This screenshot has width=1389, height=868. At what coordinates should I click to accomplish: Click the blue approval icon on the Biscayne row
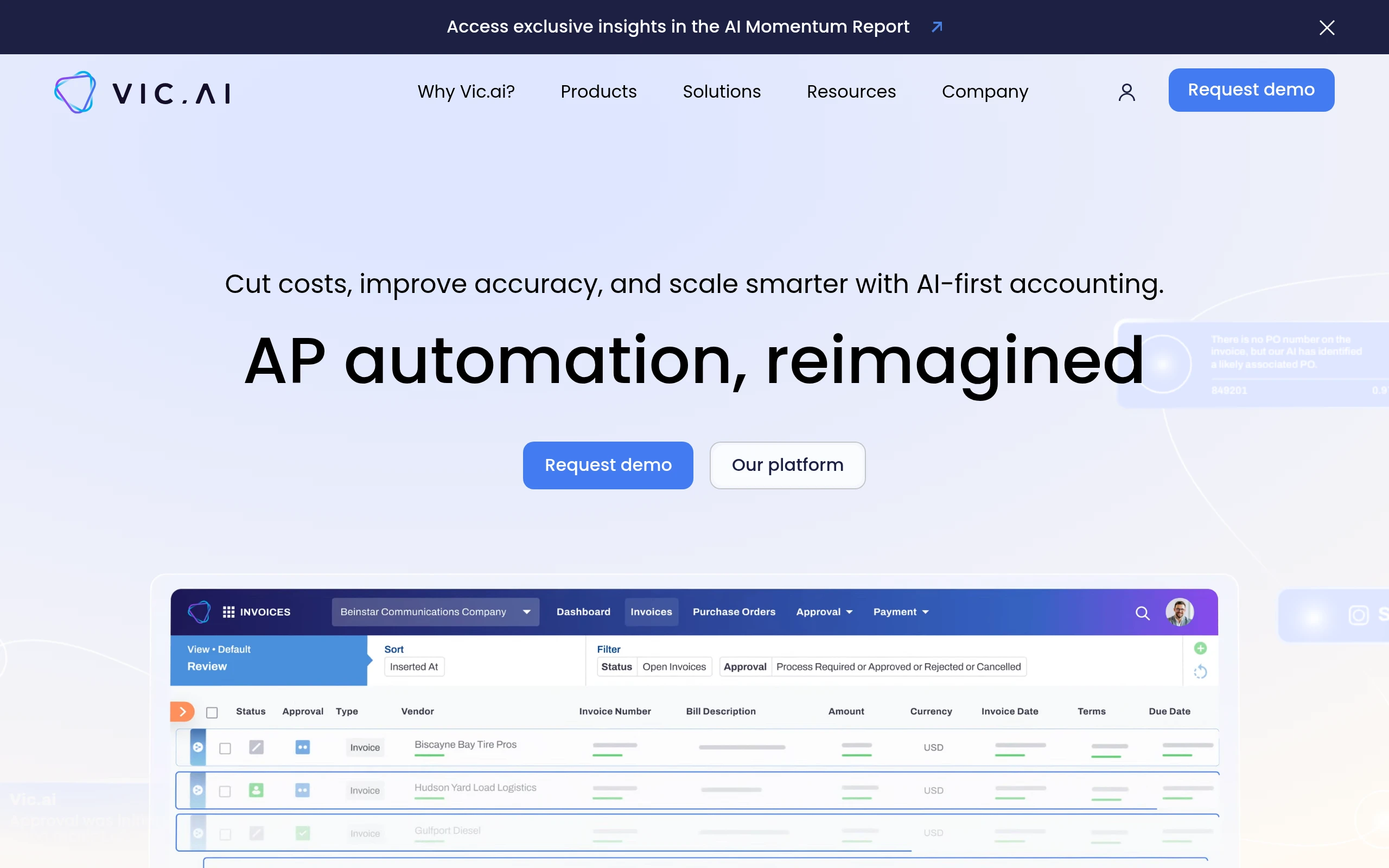coord(302,747)
